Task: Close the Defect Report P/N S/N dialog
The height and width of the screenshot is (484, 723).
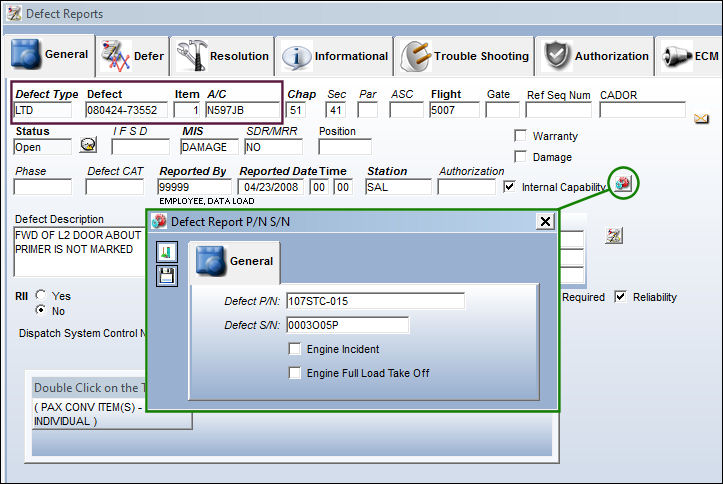Action: (x=545, y=222)
